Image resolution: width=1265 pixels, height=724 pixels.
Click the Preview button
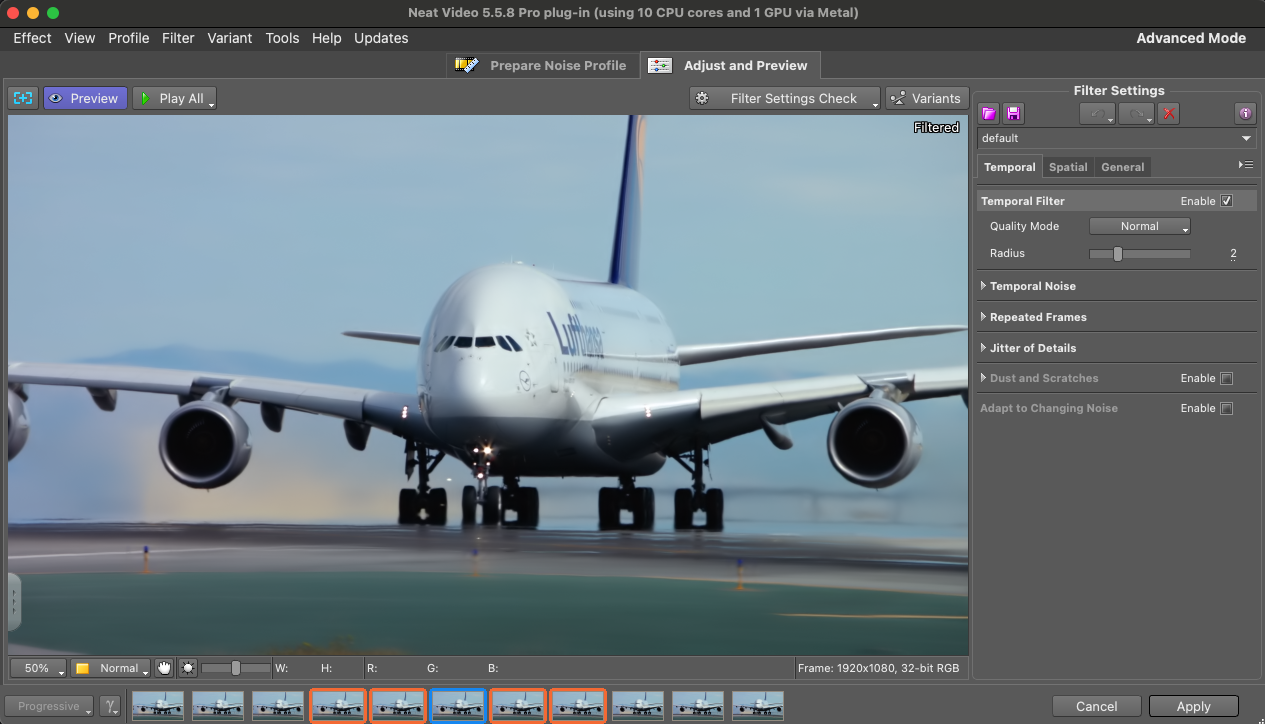[x=85, y=97]
